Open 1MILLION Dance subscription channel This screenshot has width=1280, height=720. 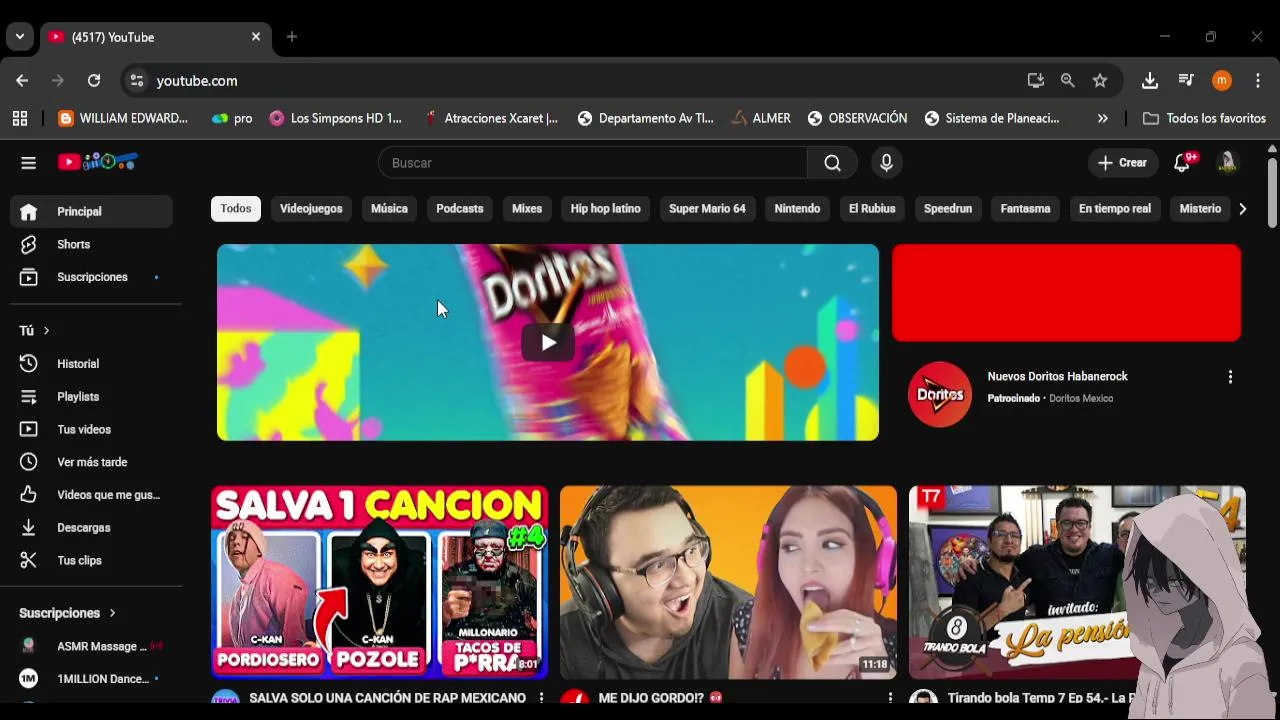[x=91, y=679]
